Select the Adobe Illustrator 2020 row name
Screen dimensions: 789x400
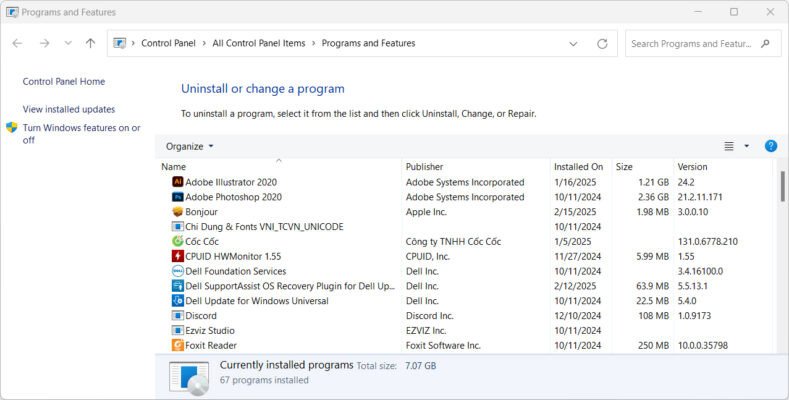231,182
